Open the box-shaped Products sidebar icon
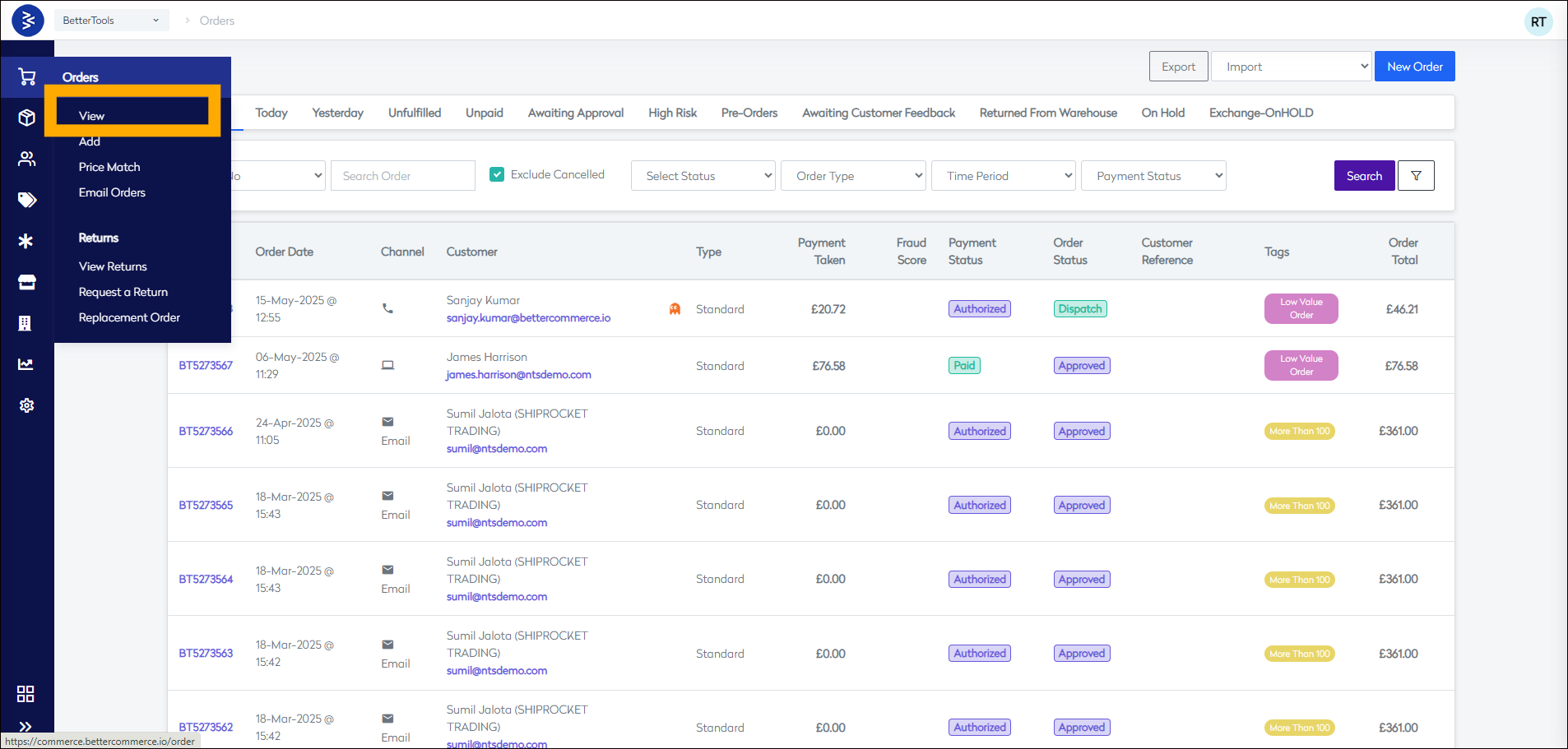Viewport: 1568px width, 749px height. coord(26,118)
